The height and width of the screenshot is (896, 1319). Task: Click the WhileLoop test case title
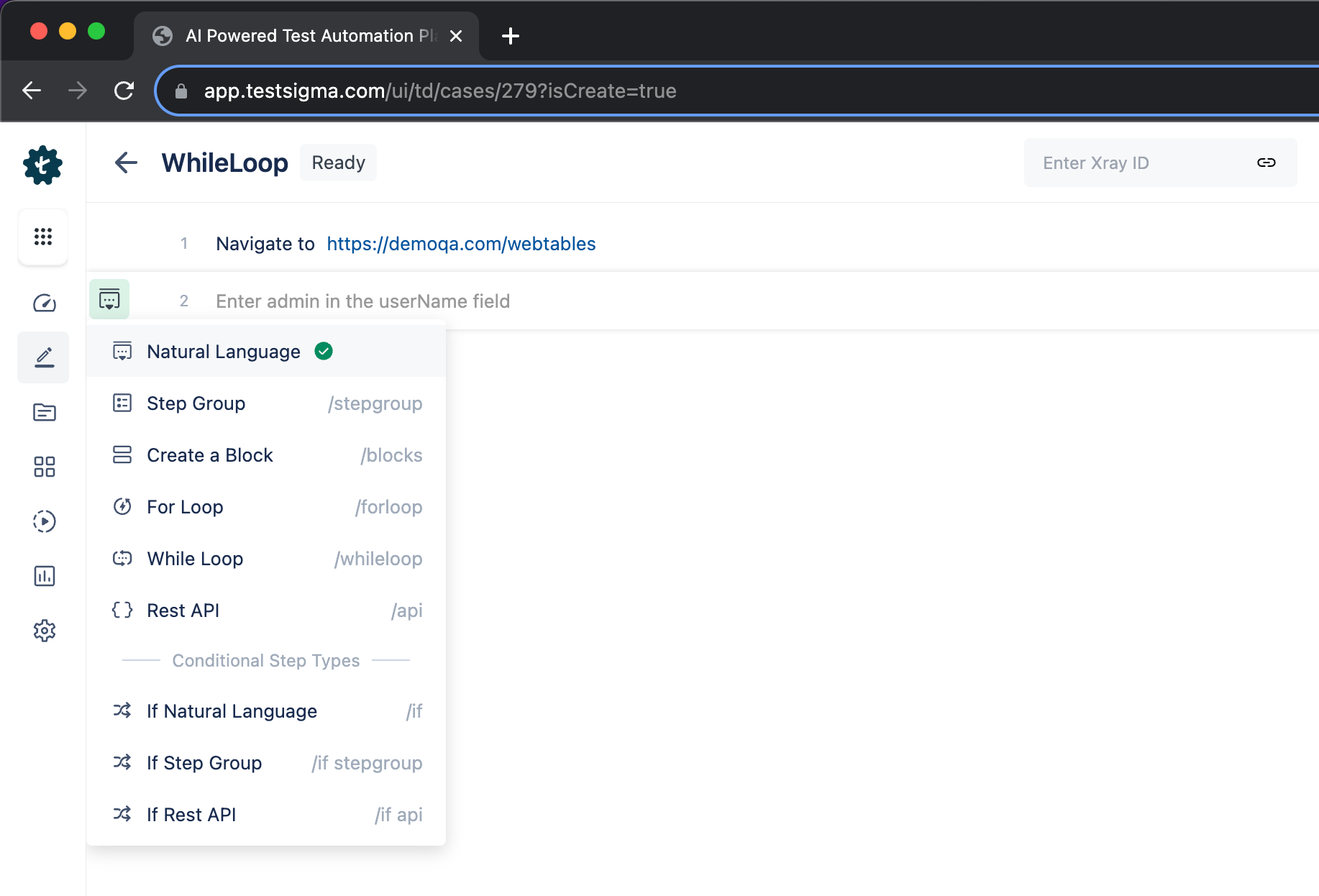[224, 163]
